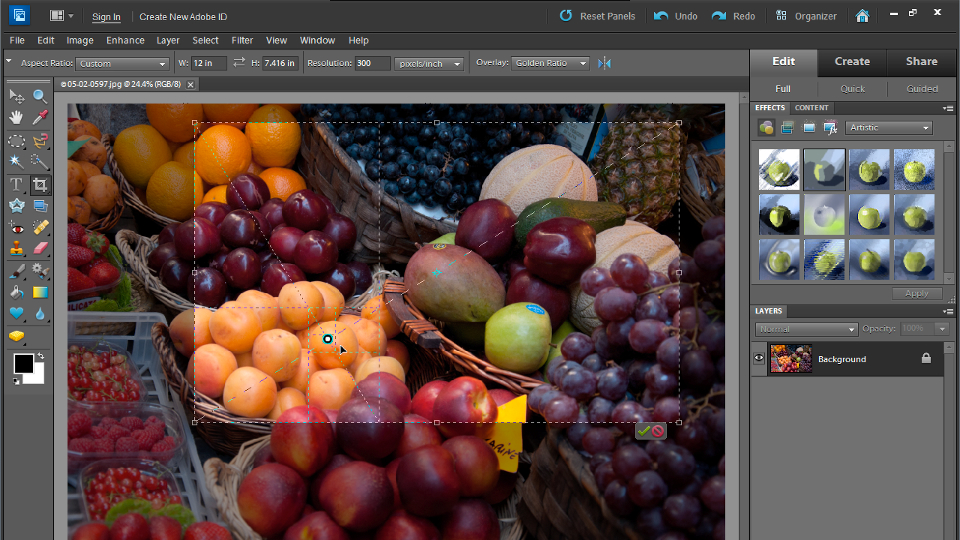Show Photo Effects in Effects panel
Viewport: 960px width, 540px height.
pos(809,127)
